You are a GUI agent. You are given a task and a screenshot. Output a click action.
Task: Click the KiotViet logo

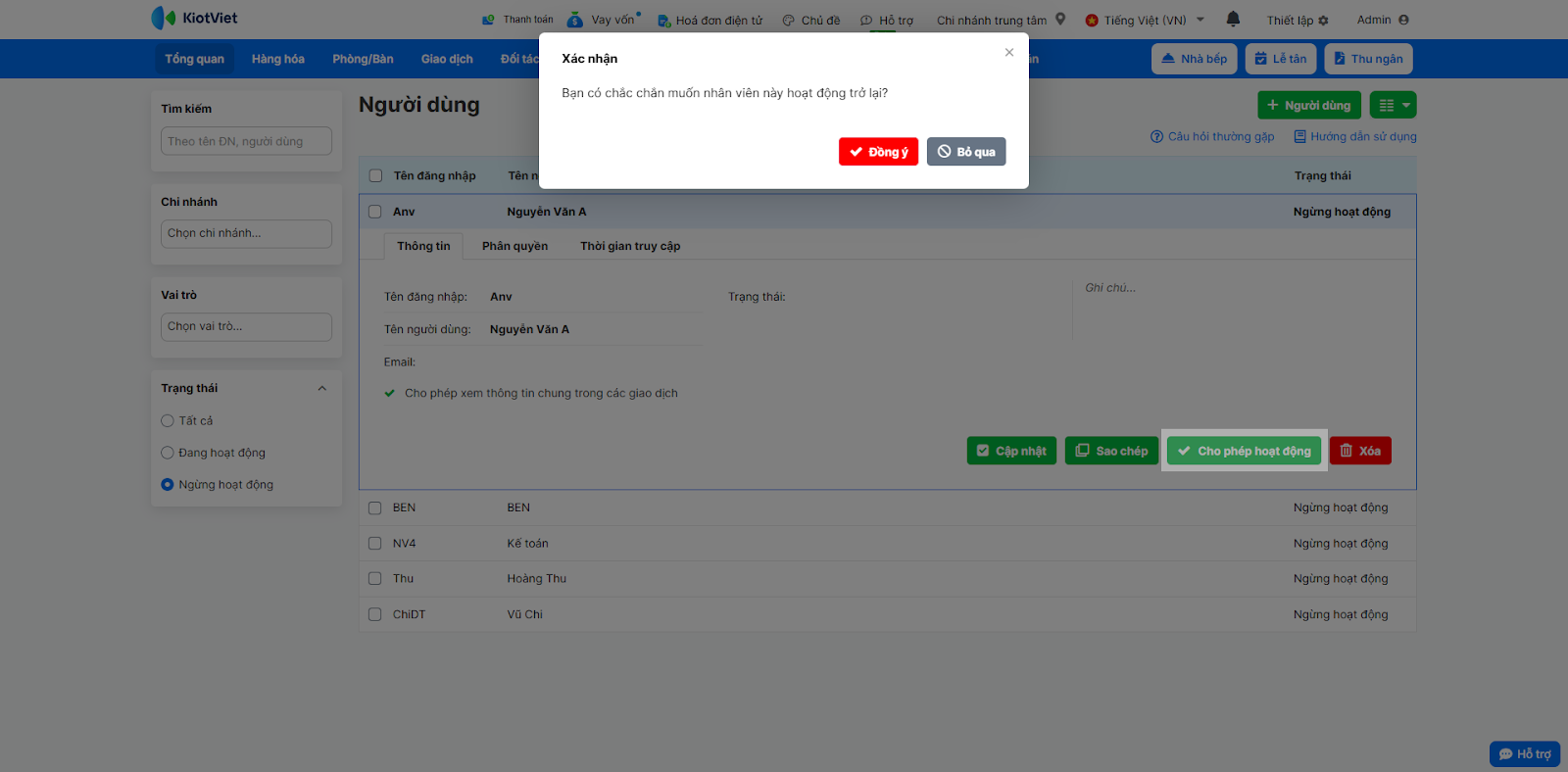[x=194, y=18]
